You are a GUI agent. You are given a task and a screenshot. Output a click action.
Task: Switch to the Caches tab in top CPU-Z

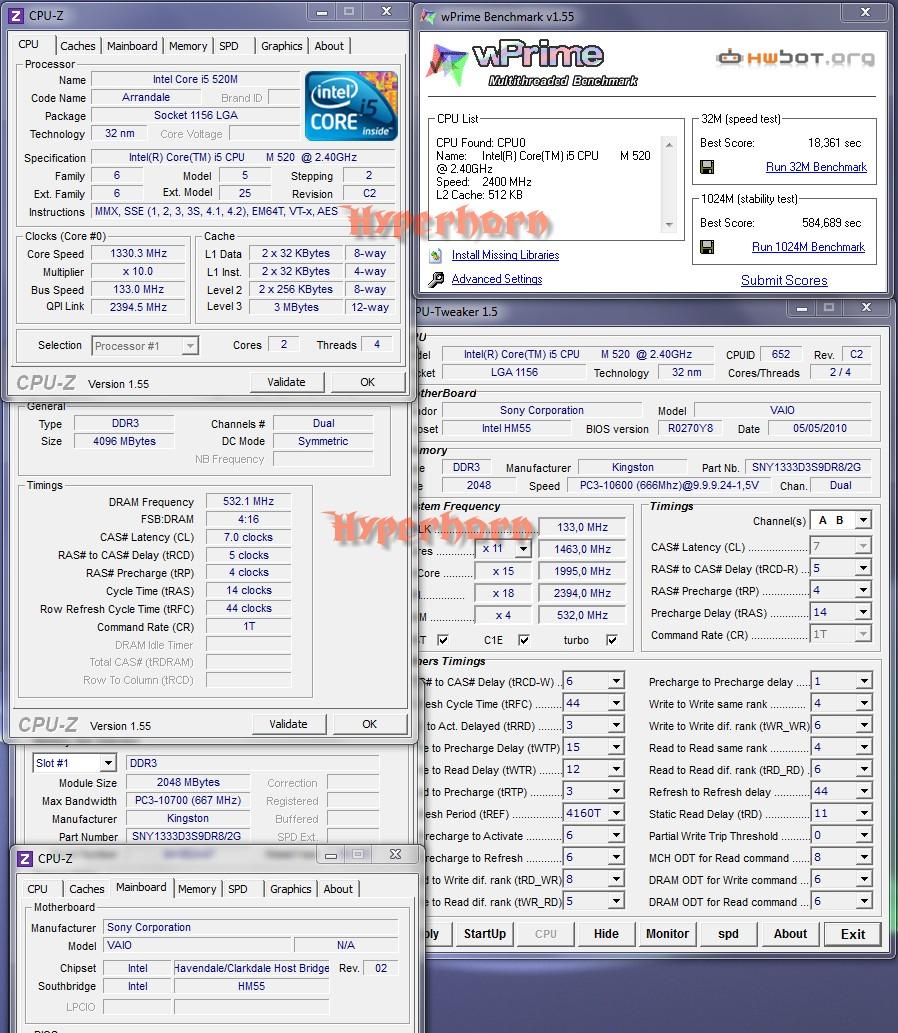click(78, 46)
